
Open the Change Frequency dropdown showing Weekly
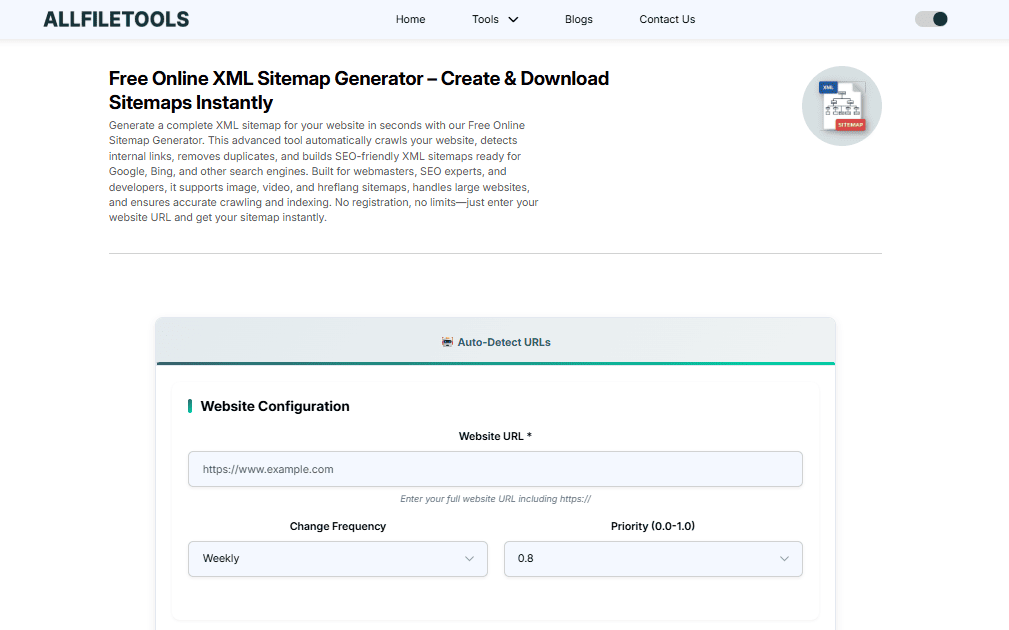coord(337,559)
